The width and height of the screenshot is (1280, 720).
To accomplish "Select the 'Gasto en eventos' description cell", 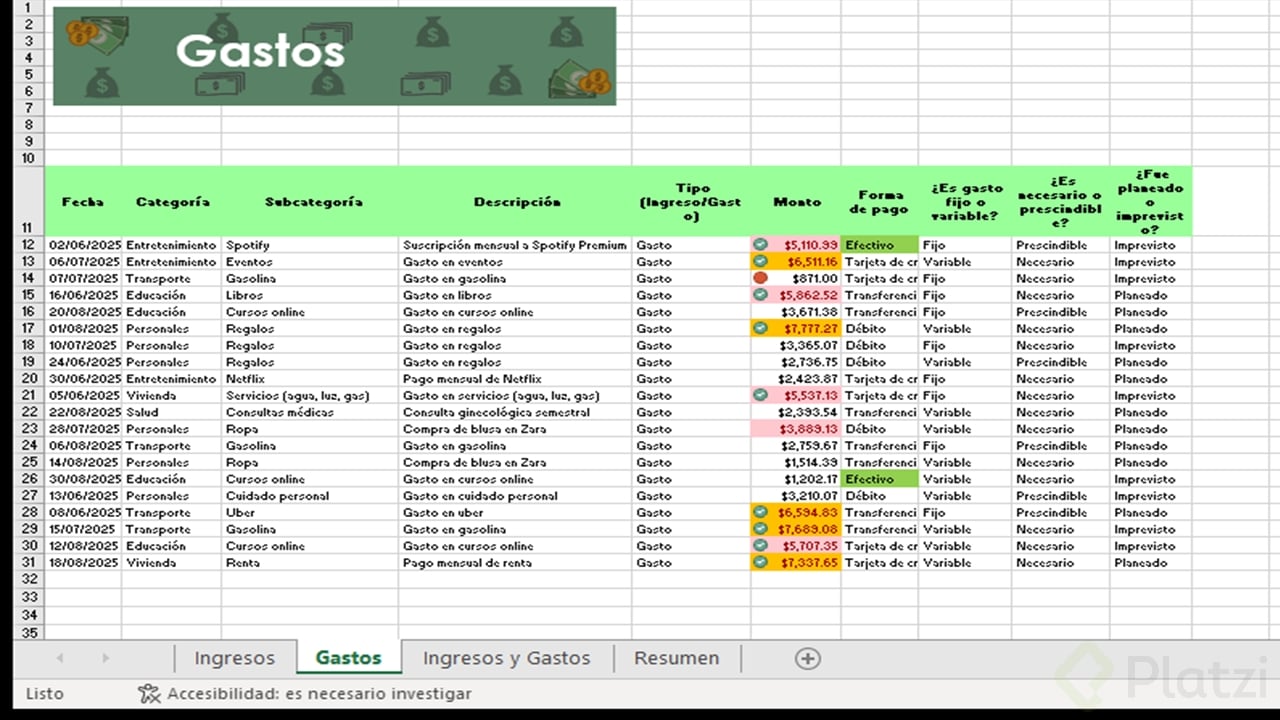I will [515, 262].
